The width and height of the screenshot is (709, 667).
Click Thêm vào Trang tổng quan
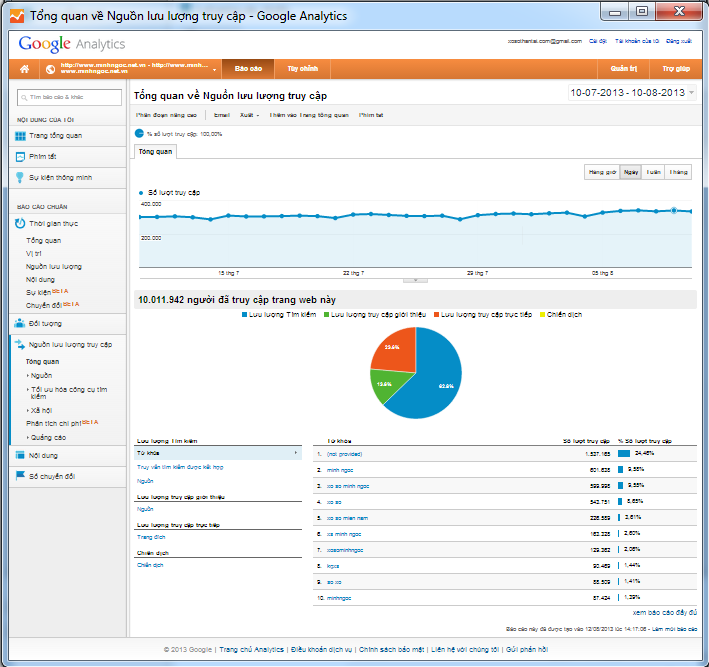(309, 115)
